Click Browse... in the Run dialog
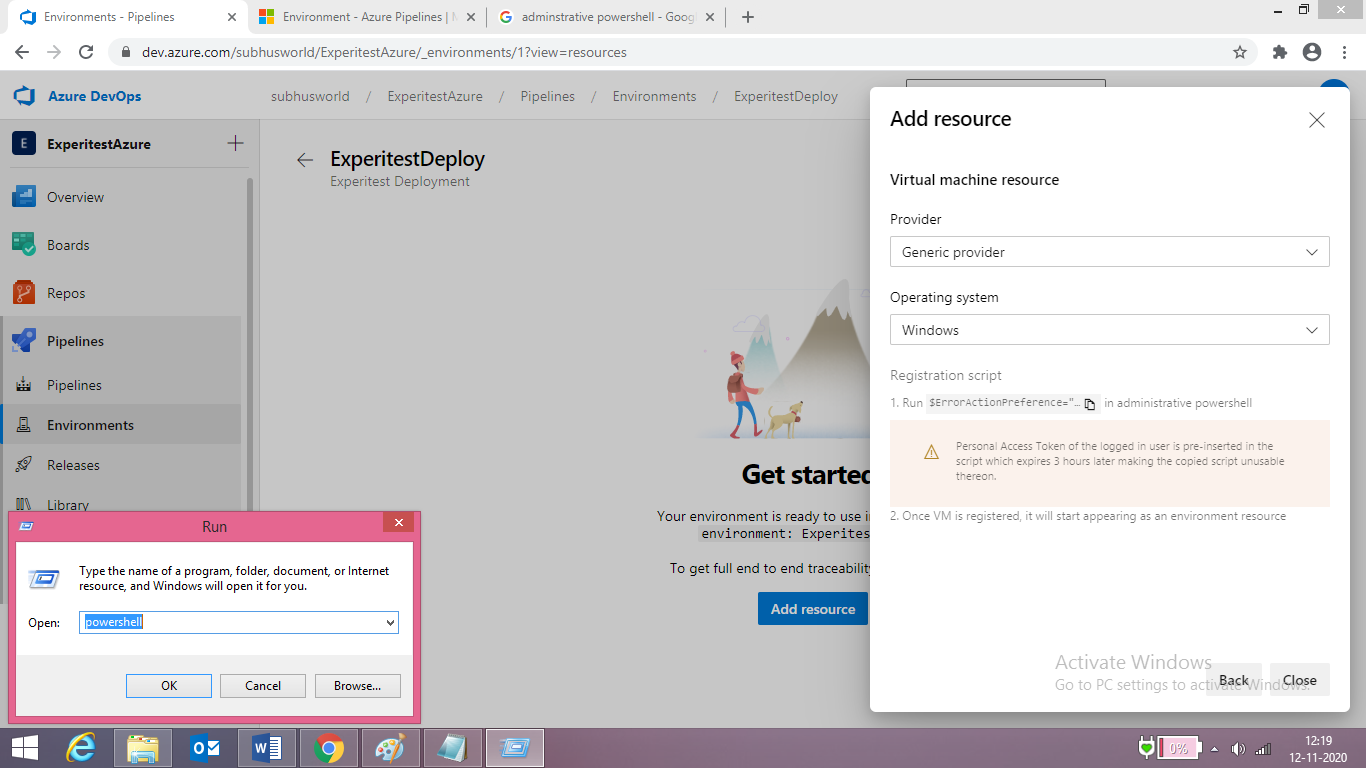This screenshot has height=768, width=1366. [x=357, y=685]
